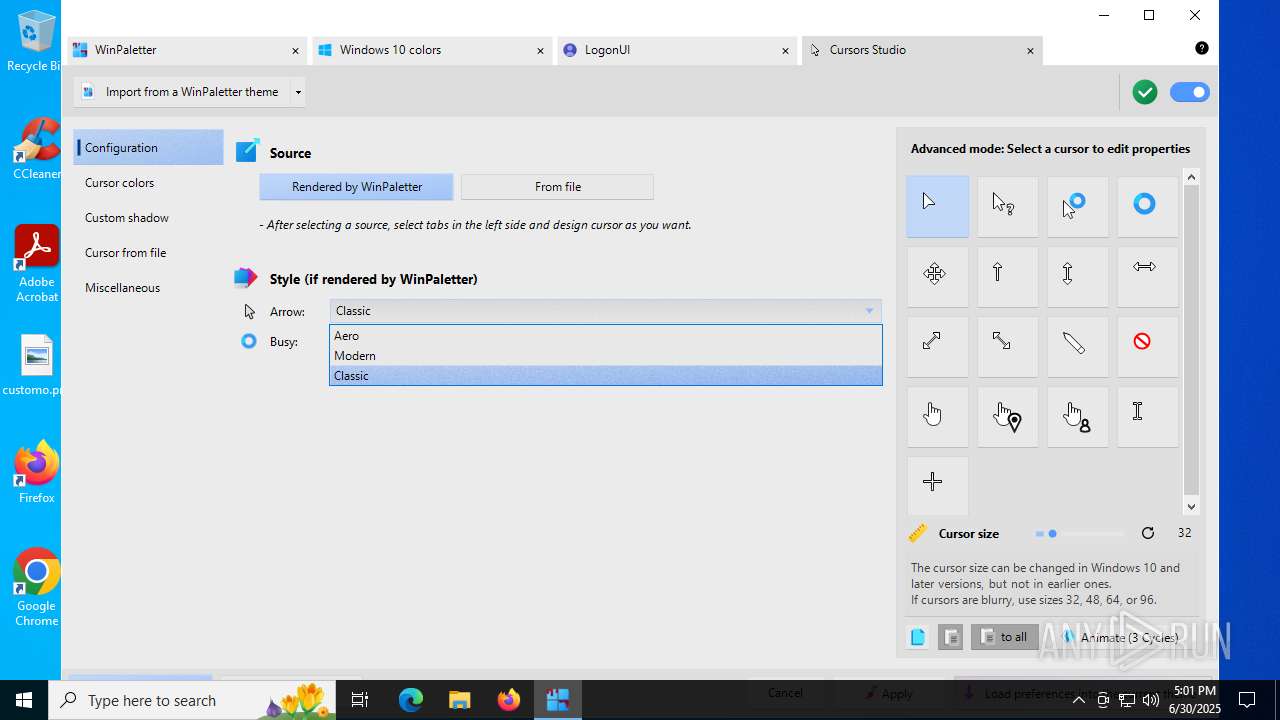Close the Windows 10 colors tab
Viewport: 1280px width, 720px height.
(x=540, y=51)
